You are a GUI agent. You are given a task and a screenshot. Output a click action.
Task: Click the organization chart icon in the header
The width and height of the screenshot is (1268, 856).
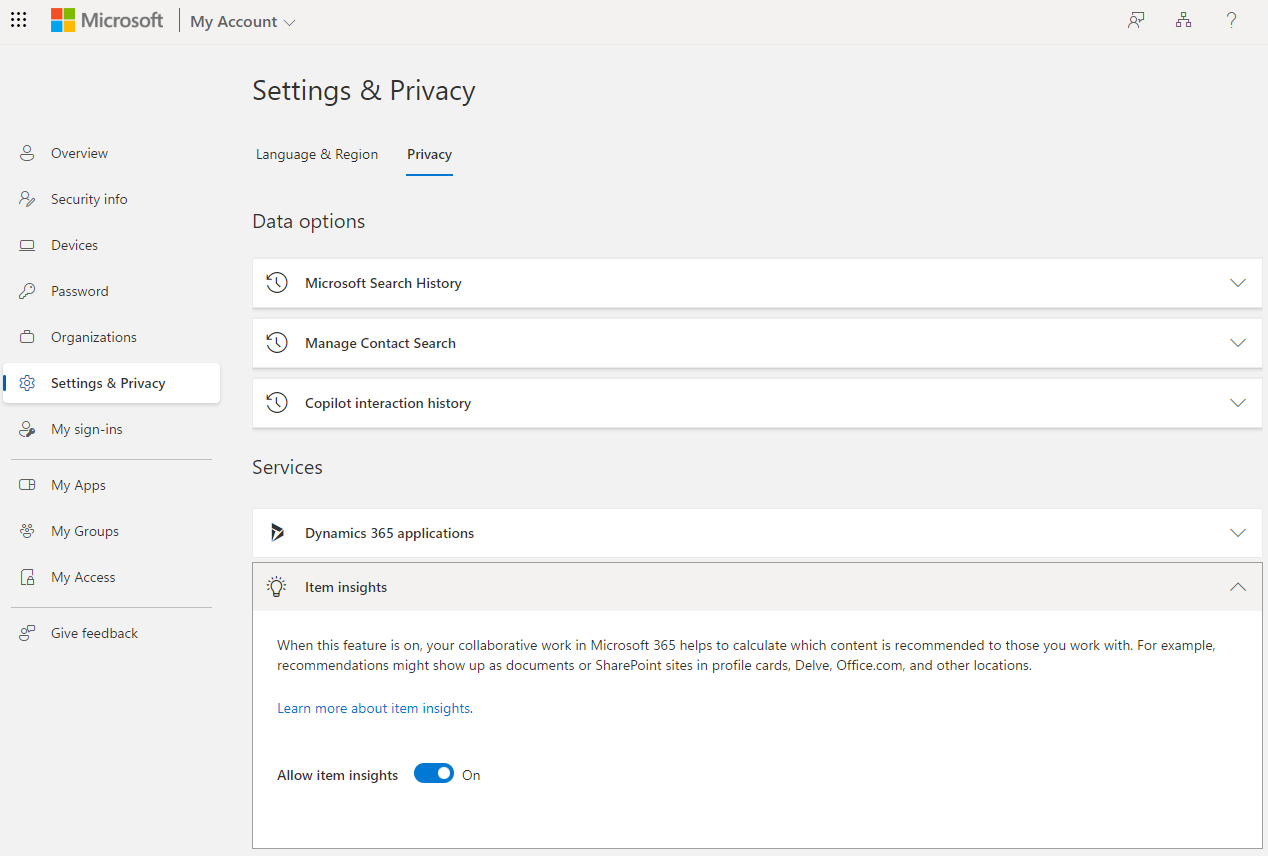point(1183,20)
